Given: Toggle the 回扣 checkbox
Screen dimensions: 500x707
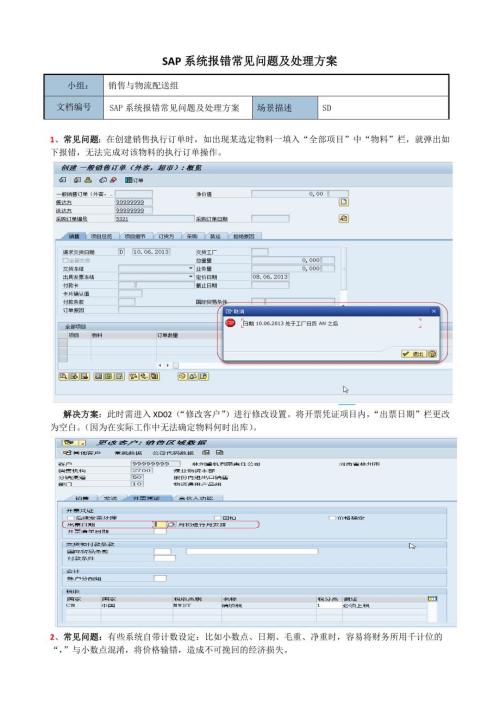Looking at the screenshot, I should (x=218, y=518).
